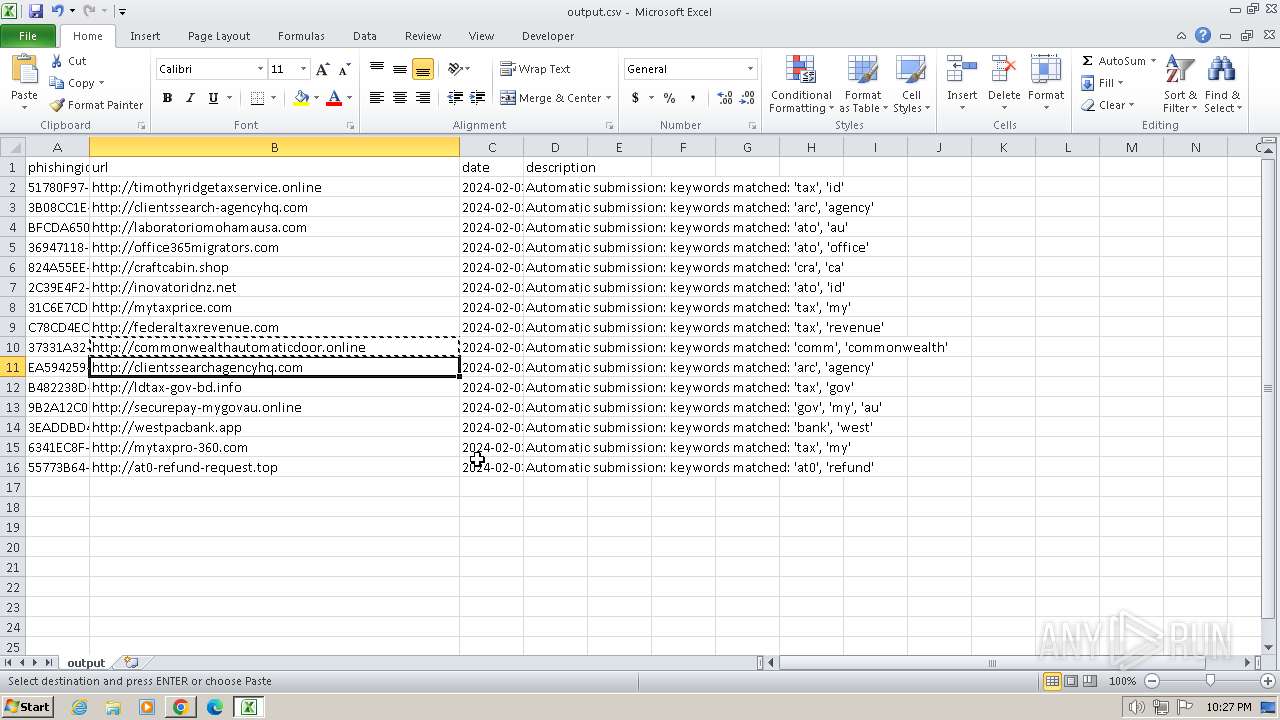Viewport: 1280px width, 720px height.
Task: Open Cell Styles gallery
Action: [911, 84]
